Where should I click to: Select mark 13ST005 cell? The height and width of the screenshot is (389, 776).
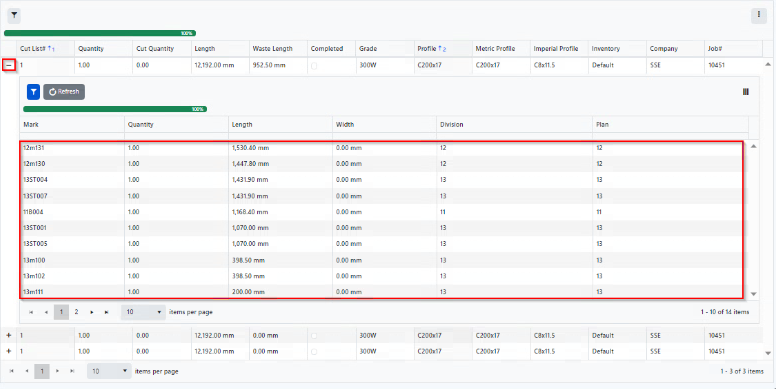click(72, 243)
